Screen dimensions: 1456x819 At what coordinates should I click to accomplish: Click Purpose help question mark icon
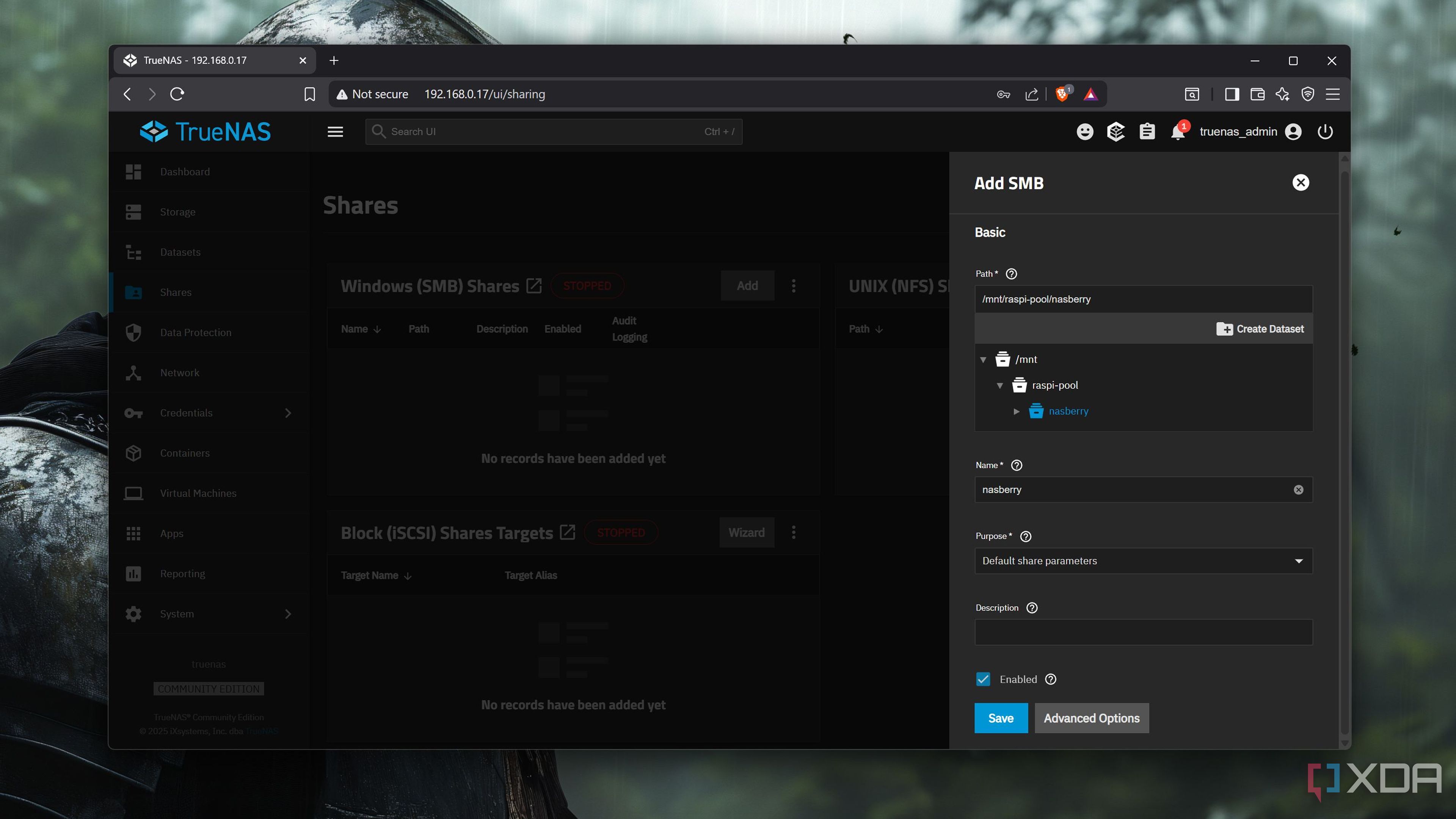pos(1026,537)
